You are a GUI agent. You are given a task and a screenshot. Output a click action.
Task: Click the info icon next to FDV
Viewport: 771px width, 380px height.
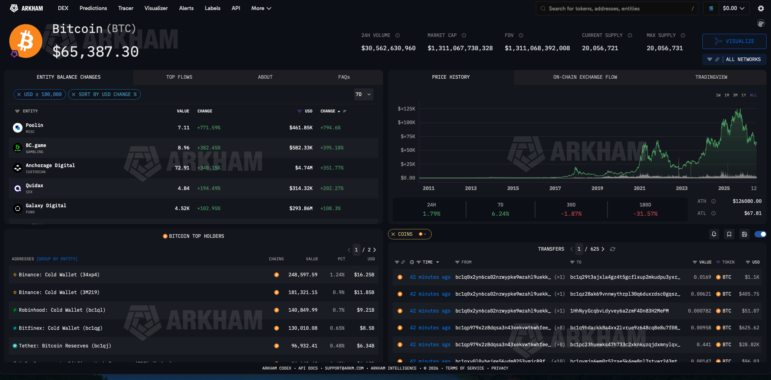pyautogui.click(x=521, y=35)
